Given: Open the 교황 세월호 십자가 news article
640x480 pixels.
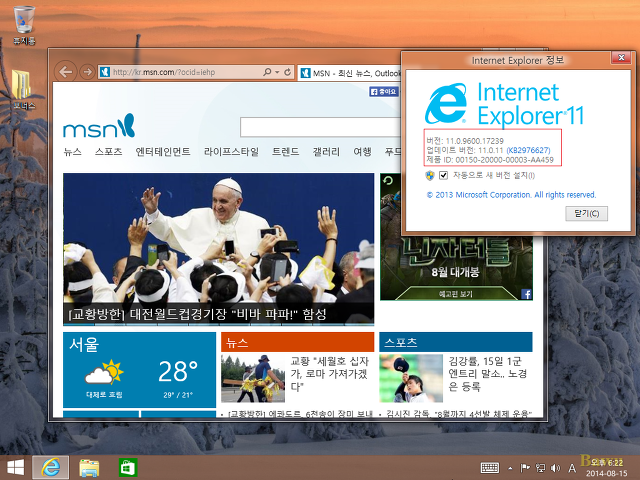Looking at the screenshot, I should click(330, 373).
